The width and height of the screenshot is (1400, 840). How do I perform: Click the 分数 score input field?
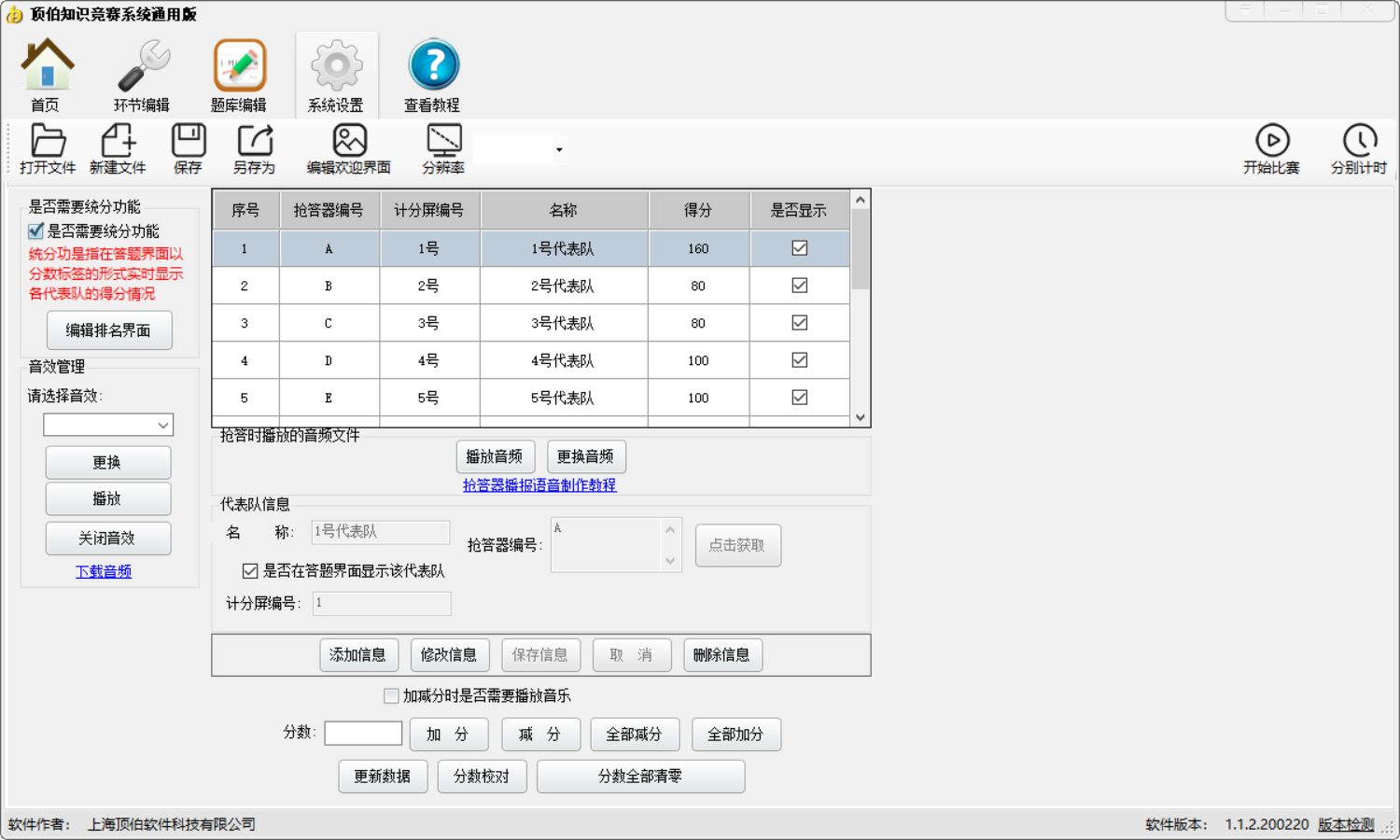click(363, 734)
